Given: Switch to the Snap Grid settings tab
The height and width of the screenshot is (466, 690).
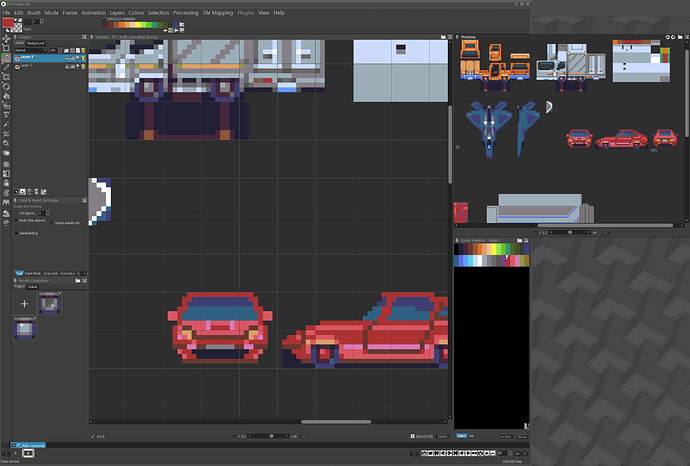Looking at the screenshot, I should 51,273.
